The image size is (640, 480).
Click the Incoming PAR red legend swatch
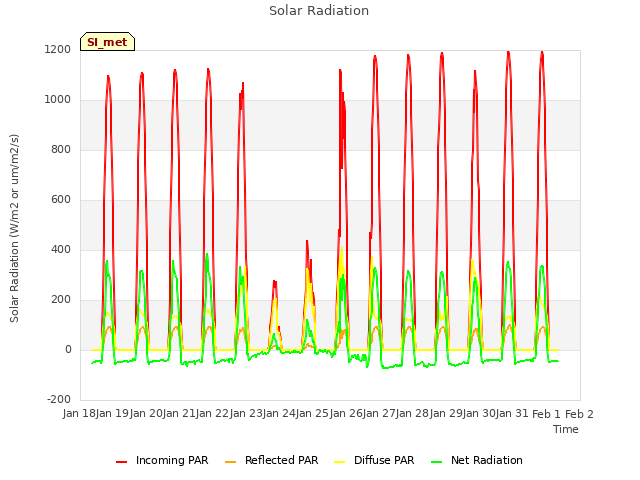click(121, 462)
